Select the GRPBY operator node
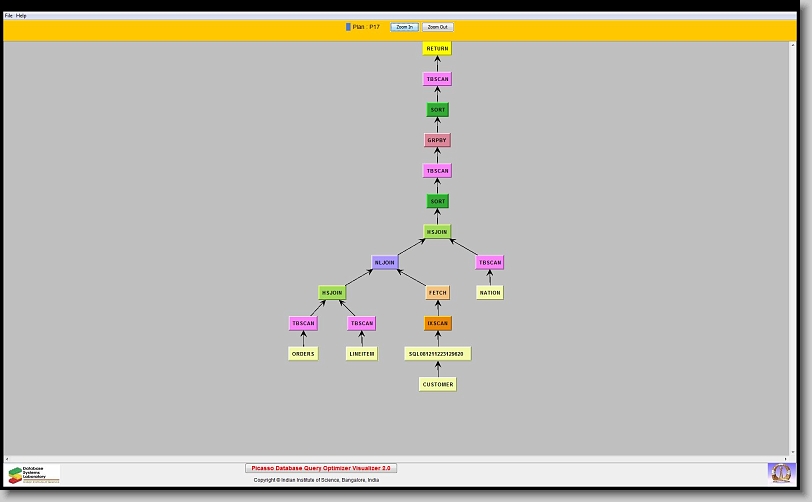The width and height of the screenshot is (812, 502). [x=437, y=140]
